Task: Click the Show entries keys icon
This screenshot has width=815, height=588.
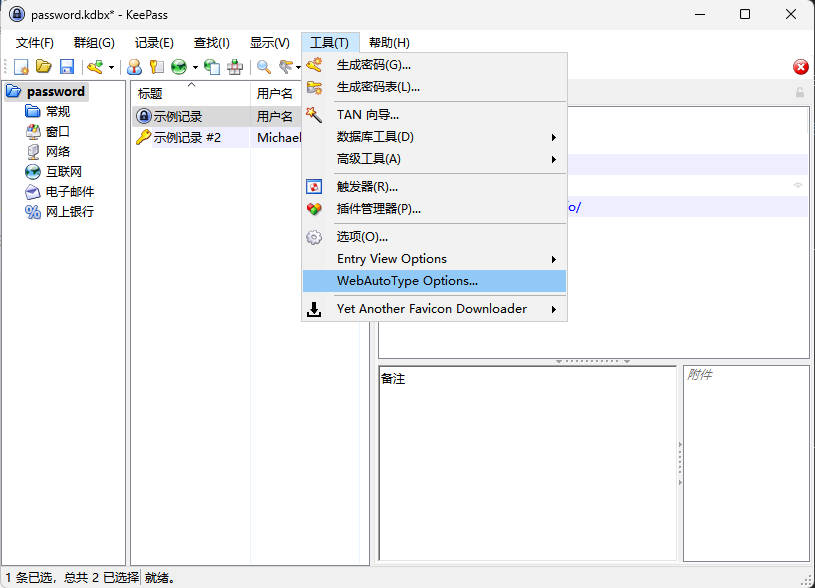Action: pos(286,67)
